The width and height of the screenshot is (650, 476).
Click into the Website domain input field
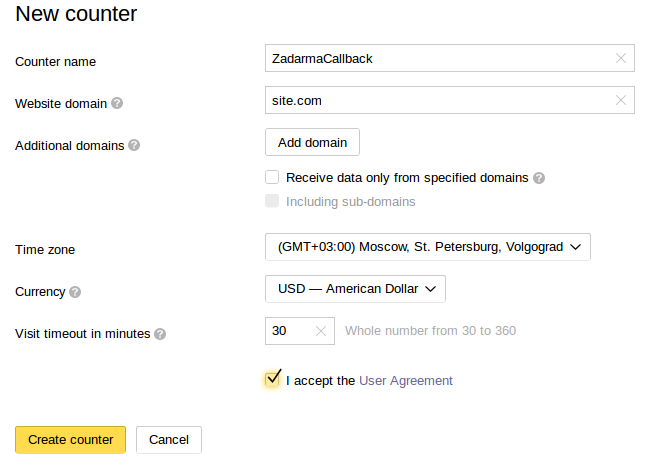coord(439,100)
